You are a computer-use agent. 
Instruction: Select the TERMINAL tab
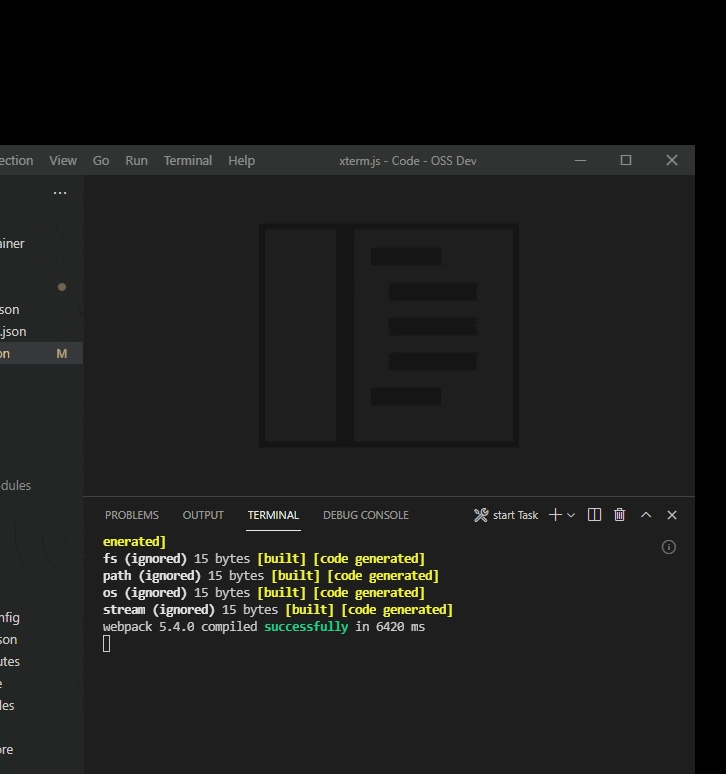click(273, 515)
